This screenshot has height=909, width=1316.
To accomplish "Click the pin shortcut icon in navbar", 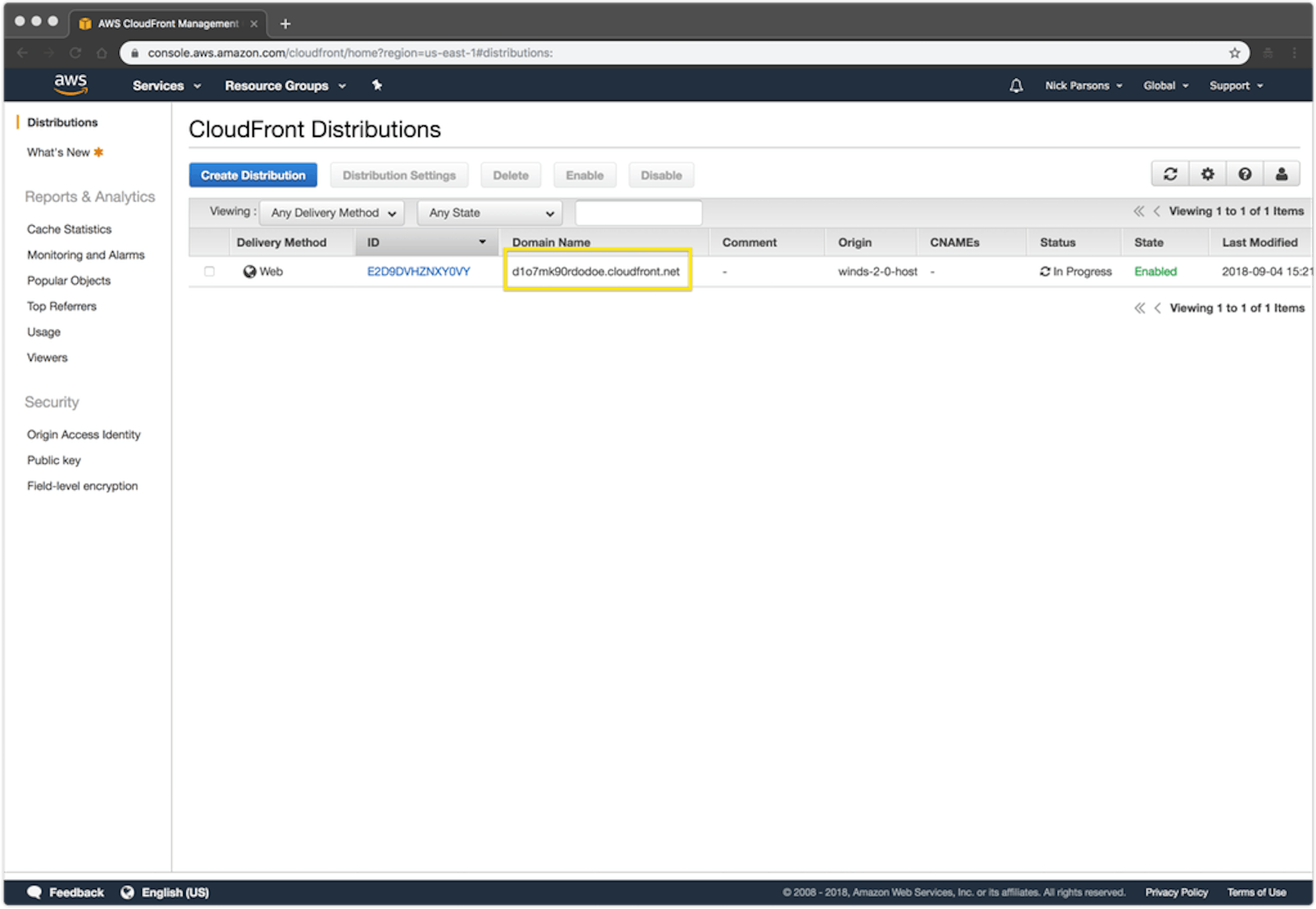I will click(x=377, y=85).
